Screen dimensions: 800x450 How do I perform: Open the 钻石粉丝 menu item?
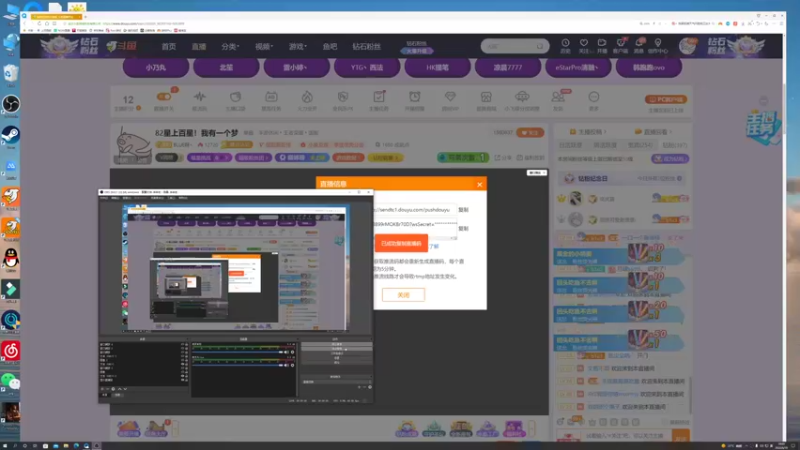point(366,46)
